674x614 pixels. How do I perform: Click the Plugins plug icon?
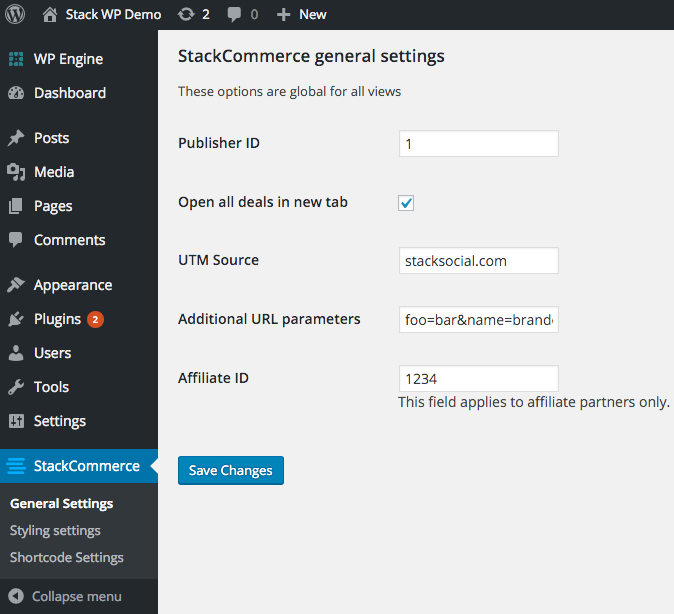click(16, 319)
